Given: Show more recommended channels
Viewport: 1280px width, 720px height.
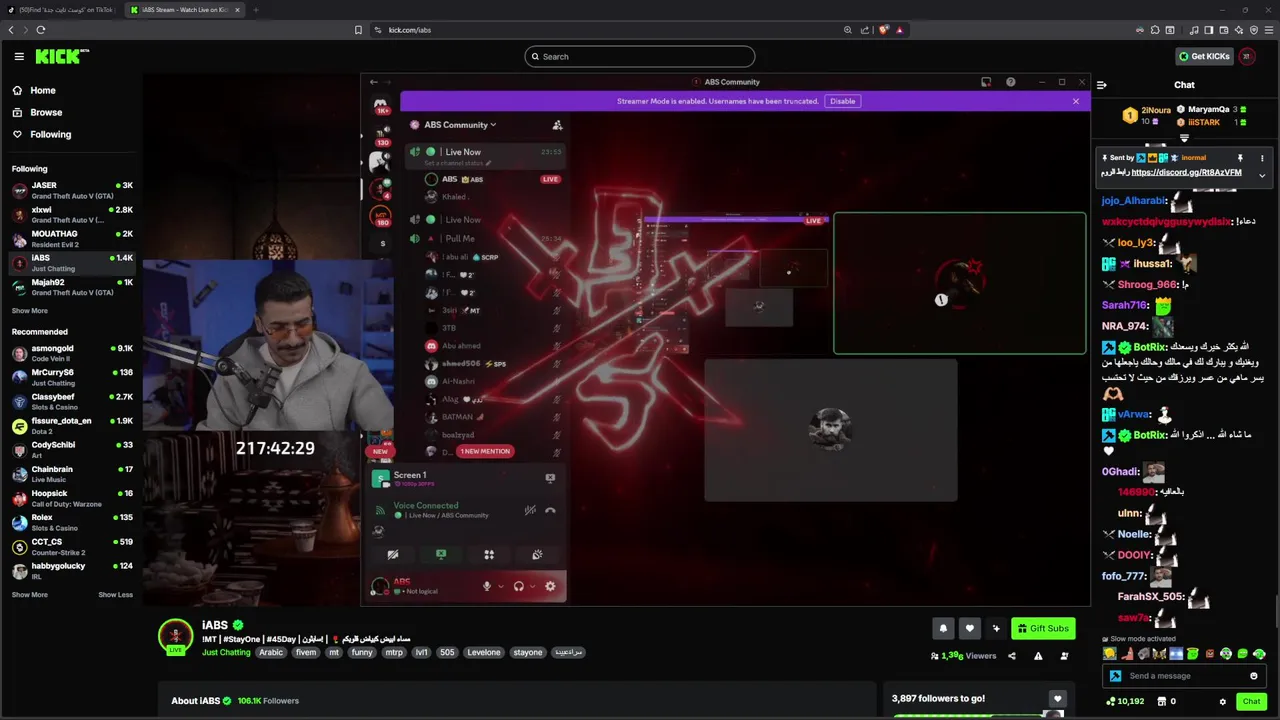Looking at the screenshot, I should coord(30,595).
